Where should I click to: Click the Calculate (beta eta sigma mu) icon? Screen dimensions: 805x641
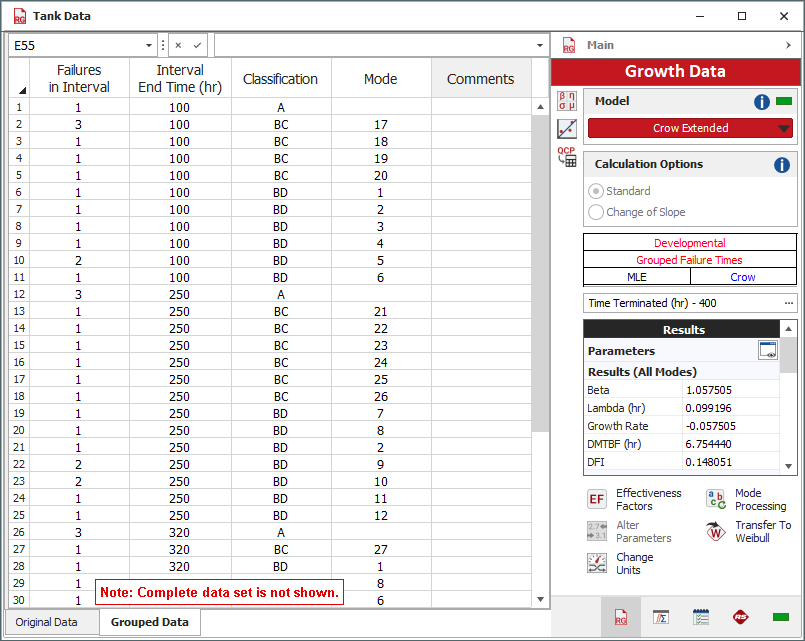(x=567, y=101)
